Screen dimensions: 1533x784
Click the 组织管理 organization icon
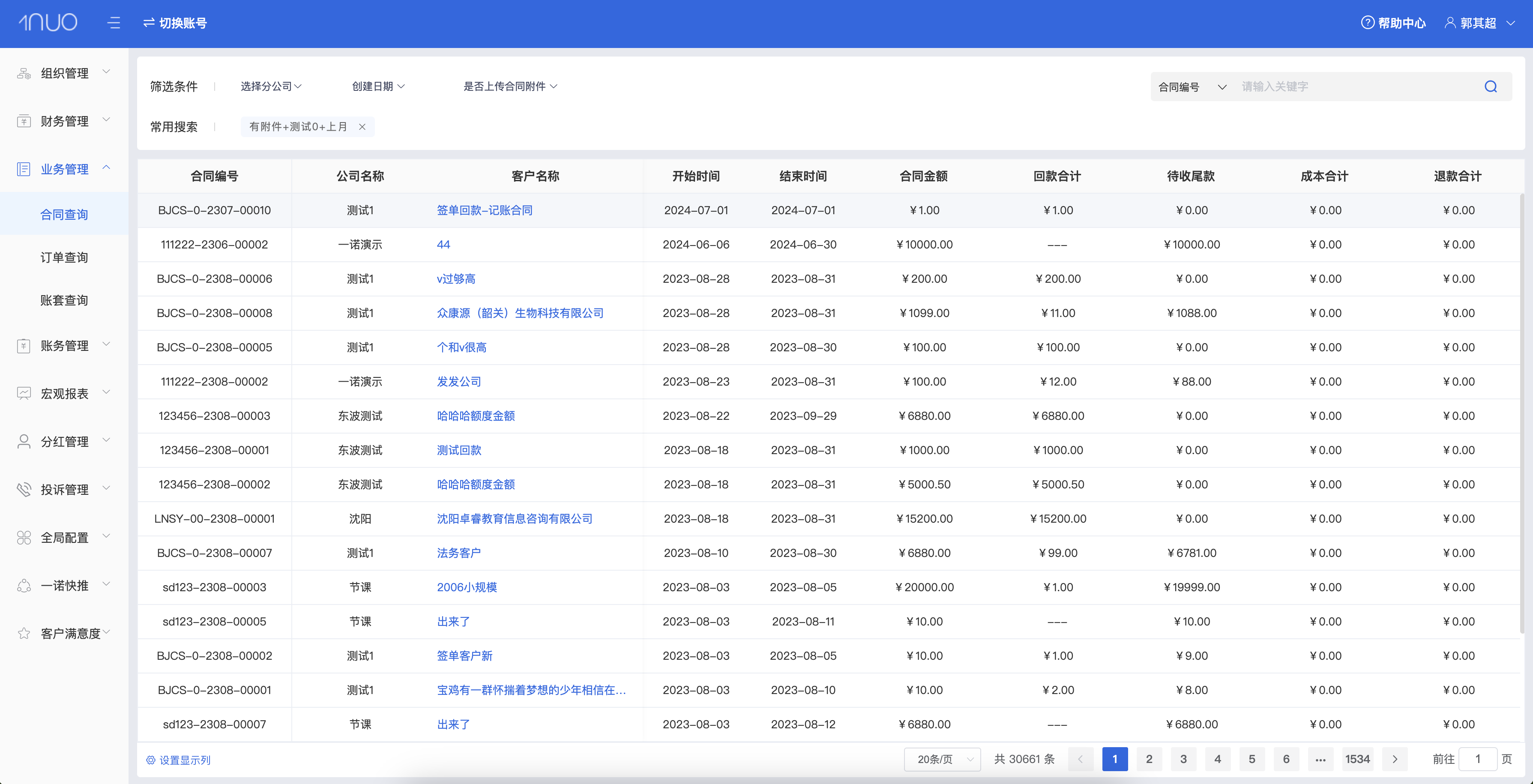[24, 73]
